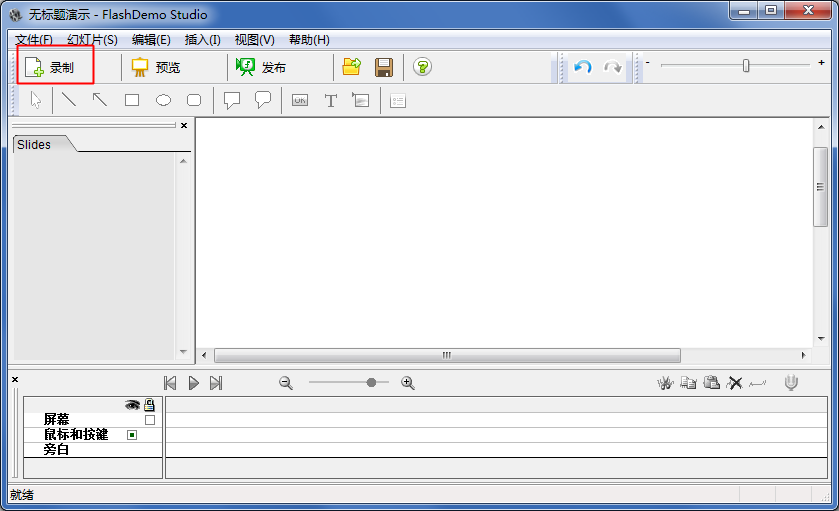Viewport: 839px width, 511px height.
Task: Select the arrow line tool
Action: tap(100, 100)
